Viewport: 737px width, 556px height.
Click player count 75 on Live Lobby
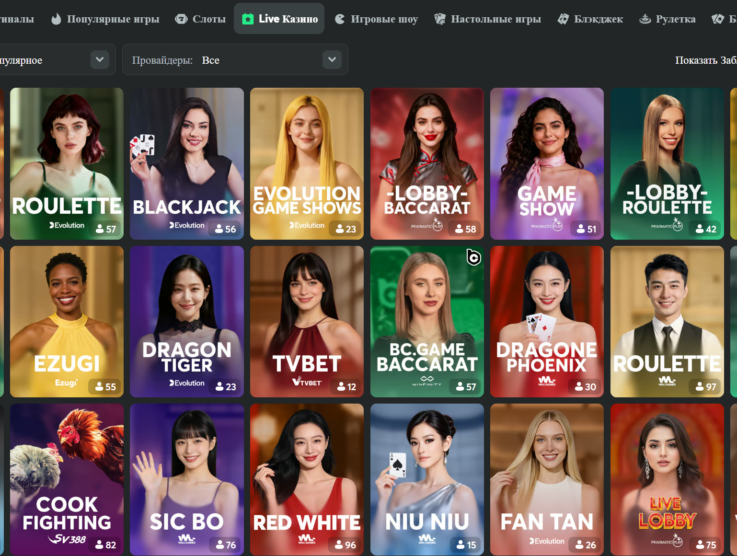point(706,545)
